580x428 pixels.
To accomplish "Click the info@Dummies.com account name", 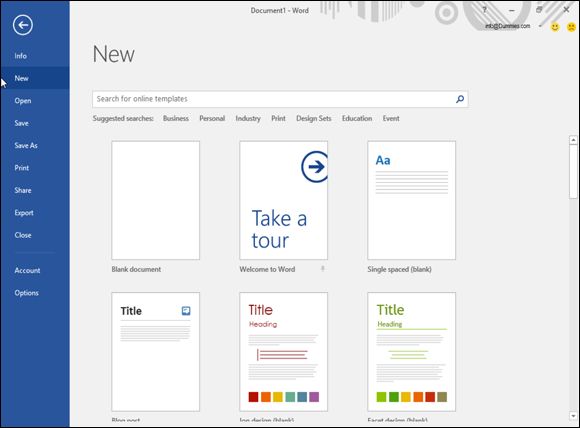I will click(508, 26).
